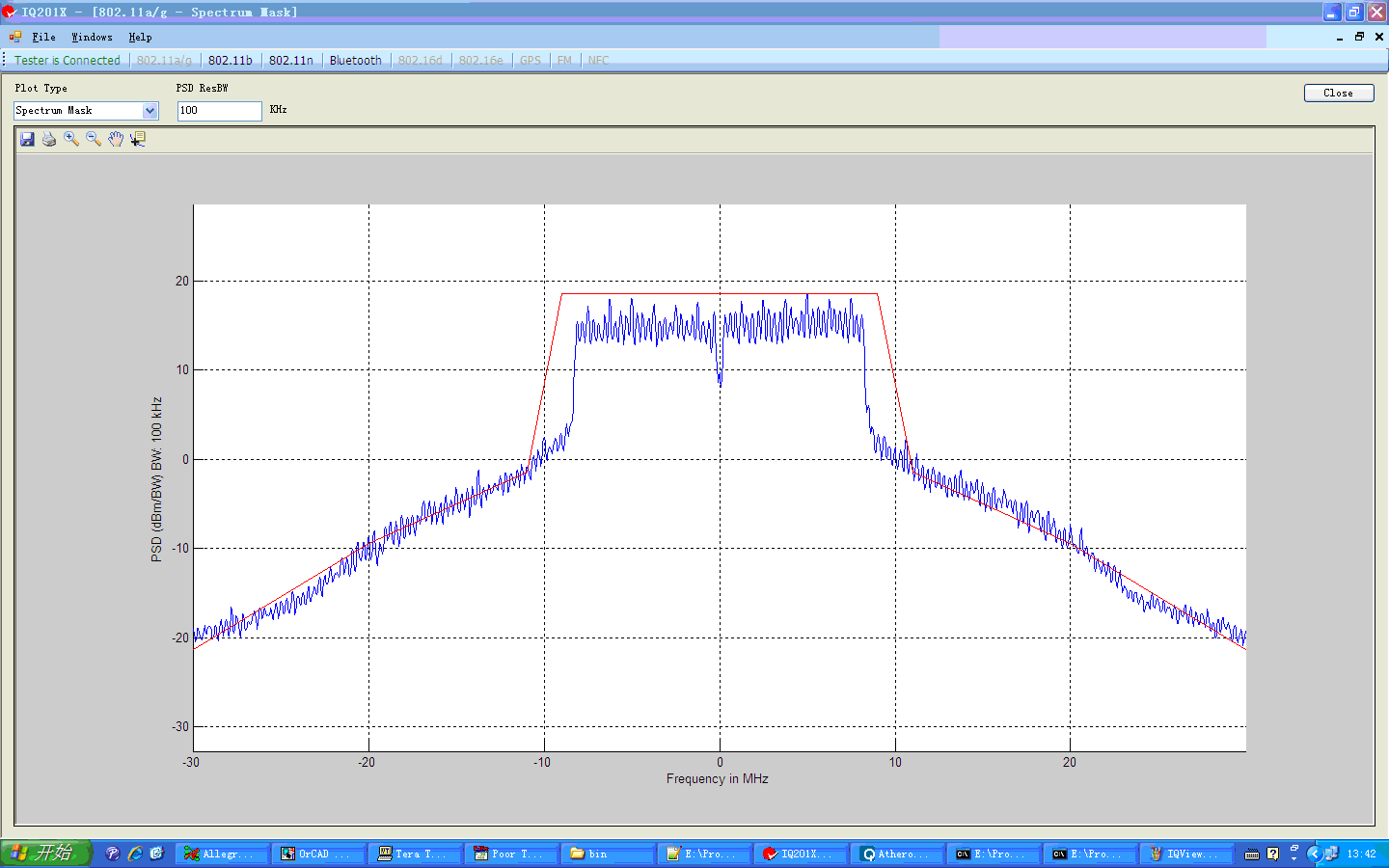Click the network tray icon
The height and width of the screenshot is (868, 1389).
pyautogui.click(x=1331, y=854)
